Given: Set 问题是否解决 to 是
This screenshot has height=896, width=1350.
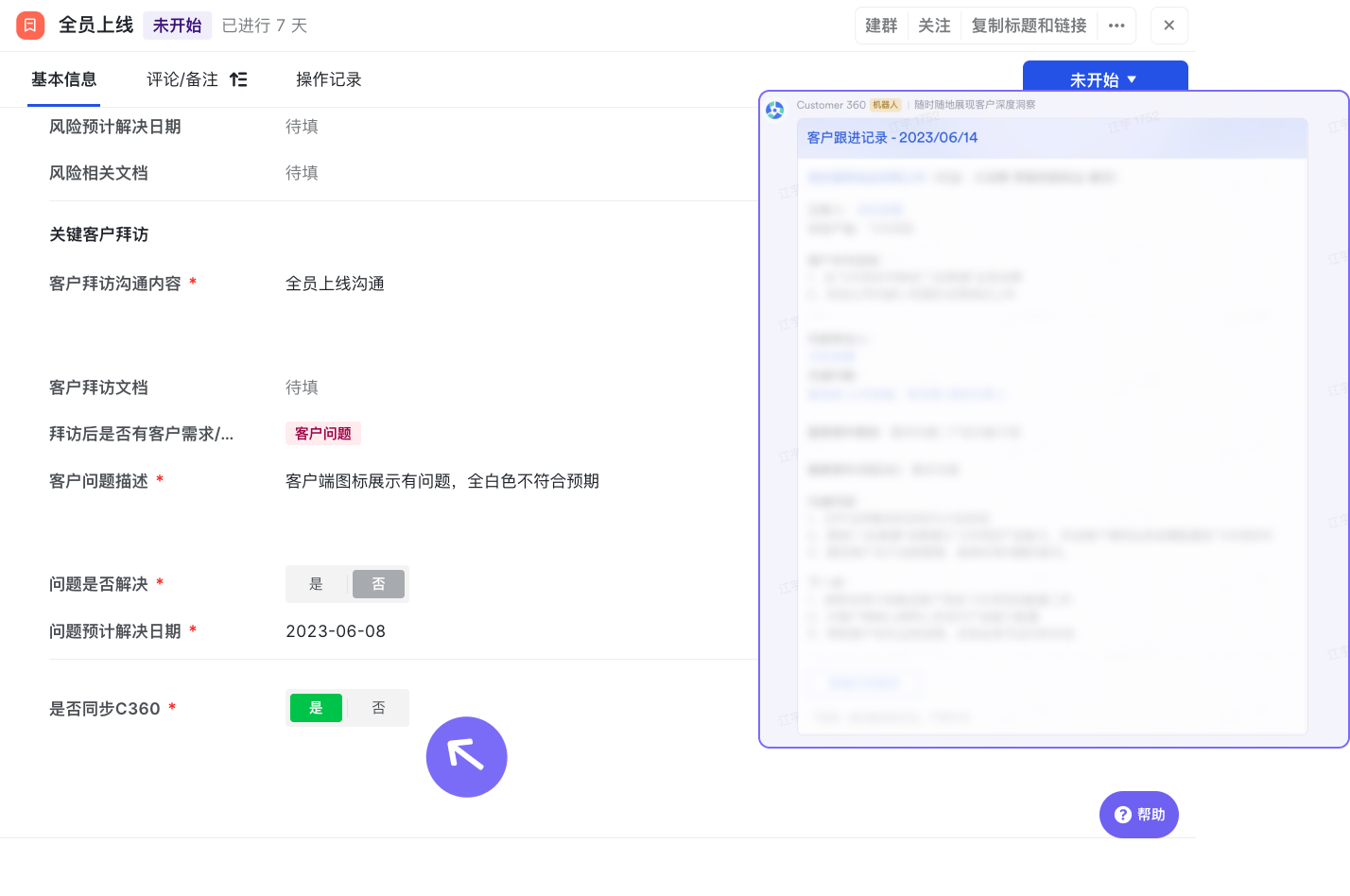Looking at the screenshot, I should [x=316, y=583].
